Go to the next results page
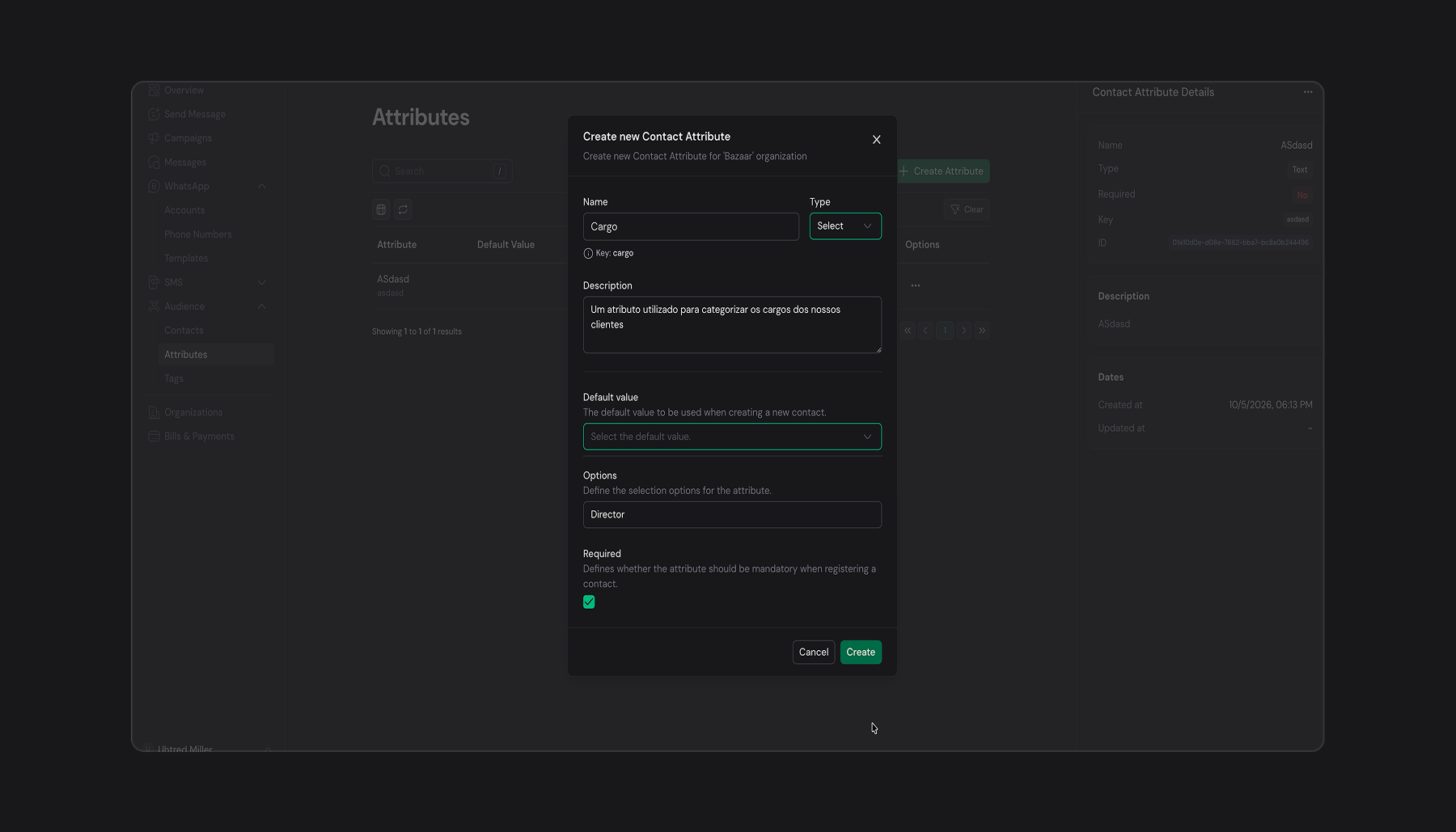This screenshot has width=1456, height=832. (963, 331)
